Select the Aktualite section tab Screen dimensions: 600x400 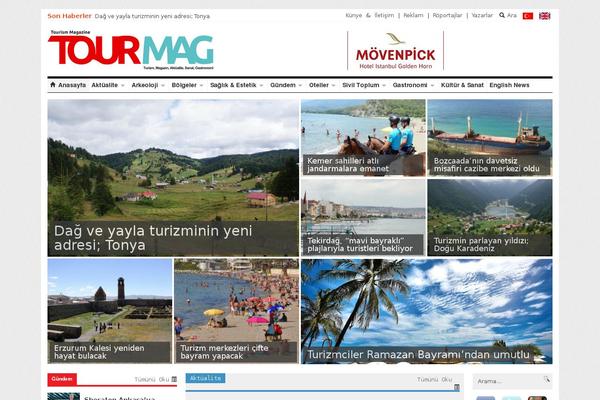point(205,378)
